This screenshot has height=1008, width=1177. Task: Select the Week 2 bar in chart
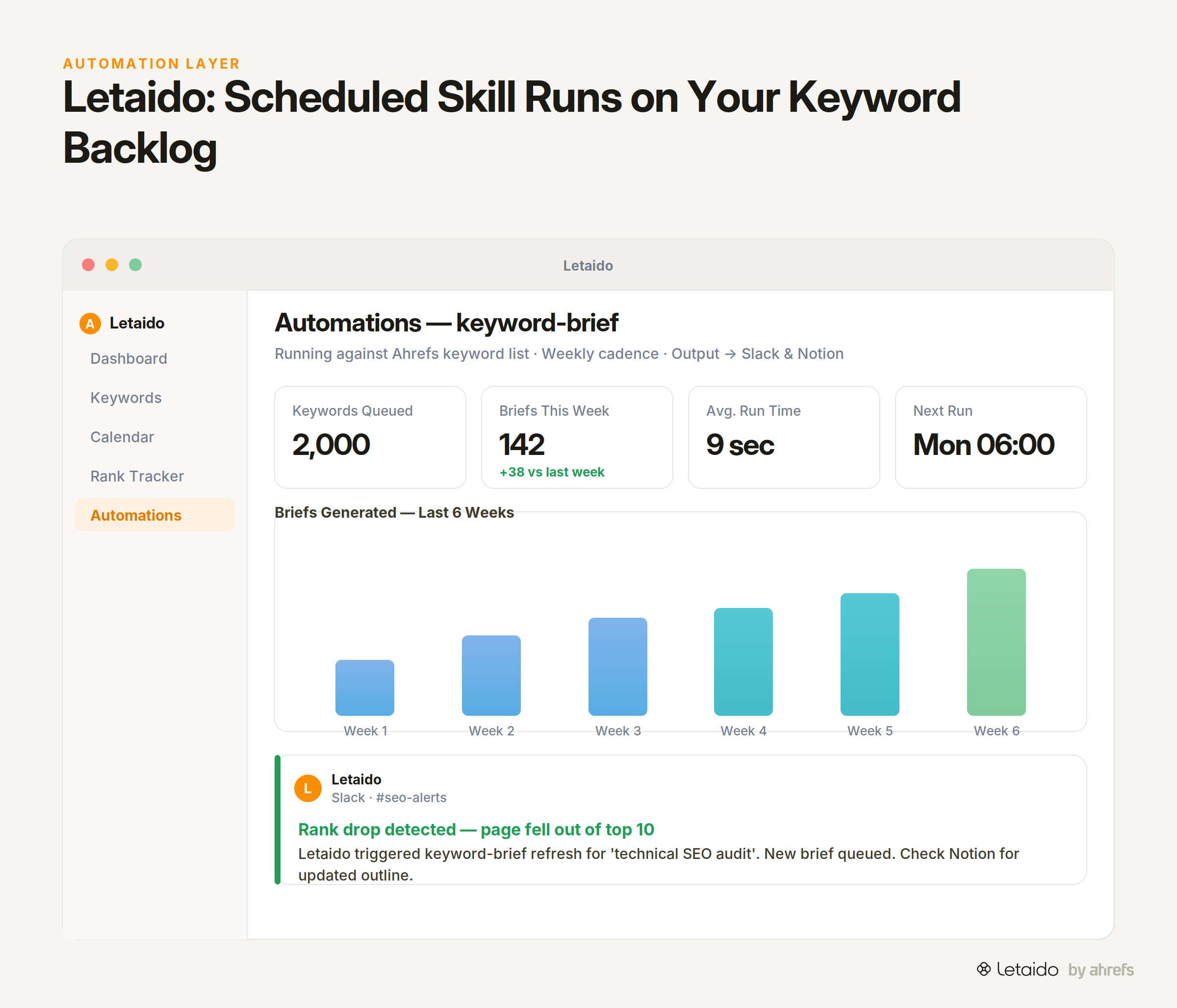point(491,675)
